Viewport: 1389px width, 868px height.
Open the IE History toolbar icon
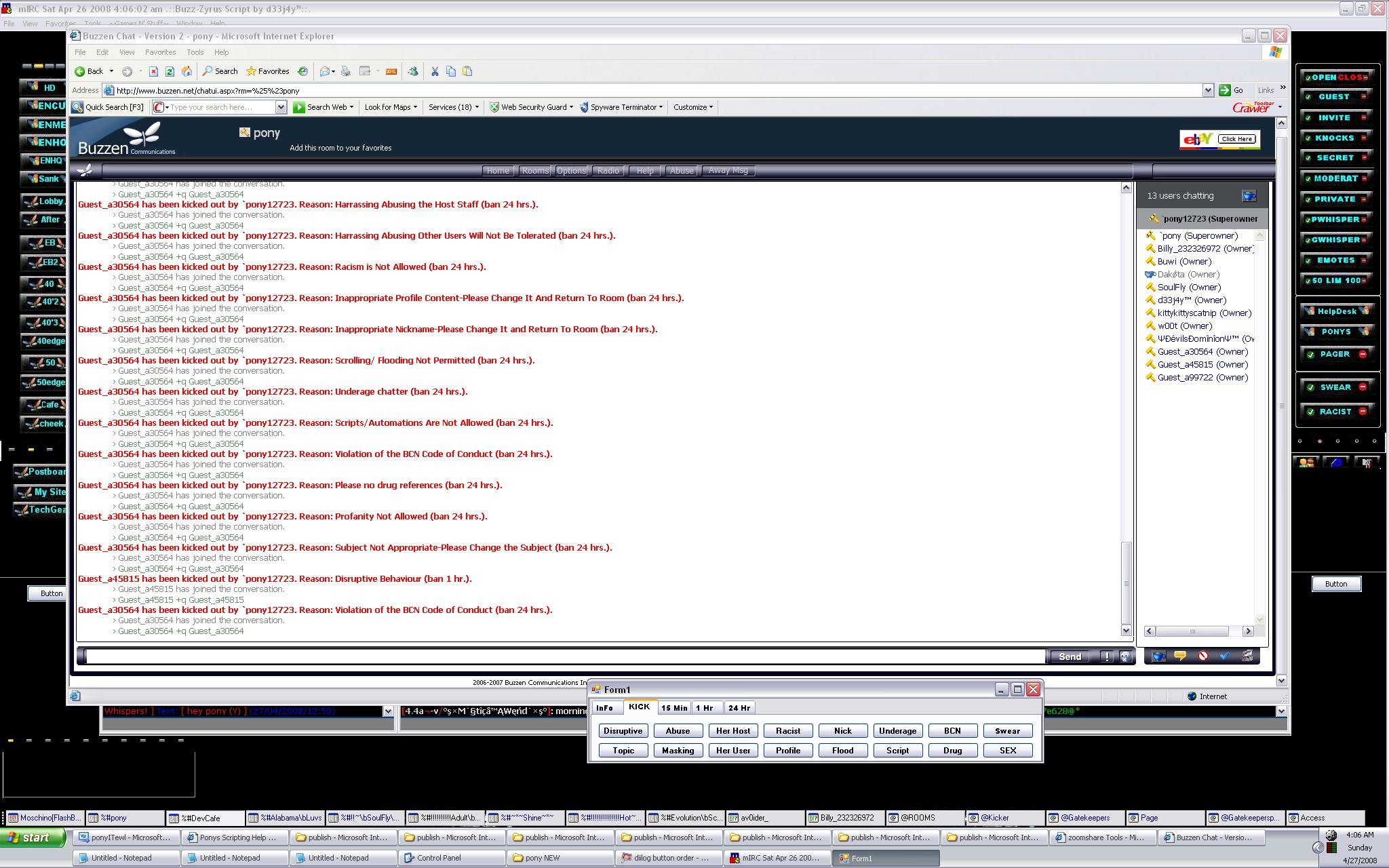pyautogui.click(x=302, y=71)
